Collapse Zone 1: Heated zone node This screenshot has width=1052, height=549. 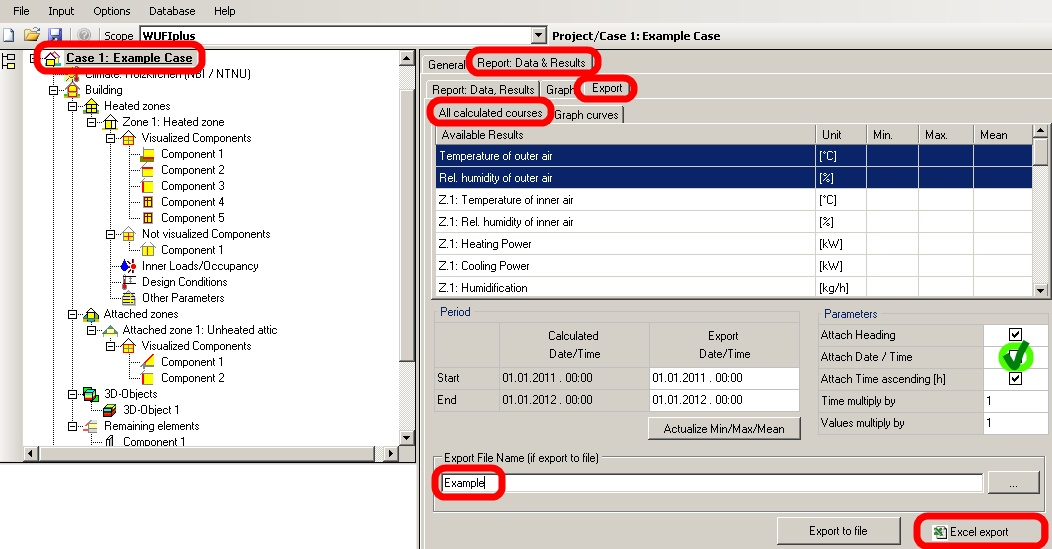pos(91,122)
